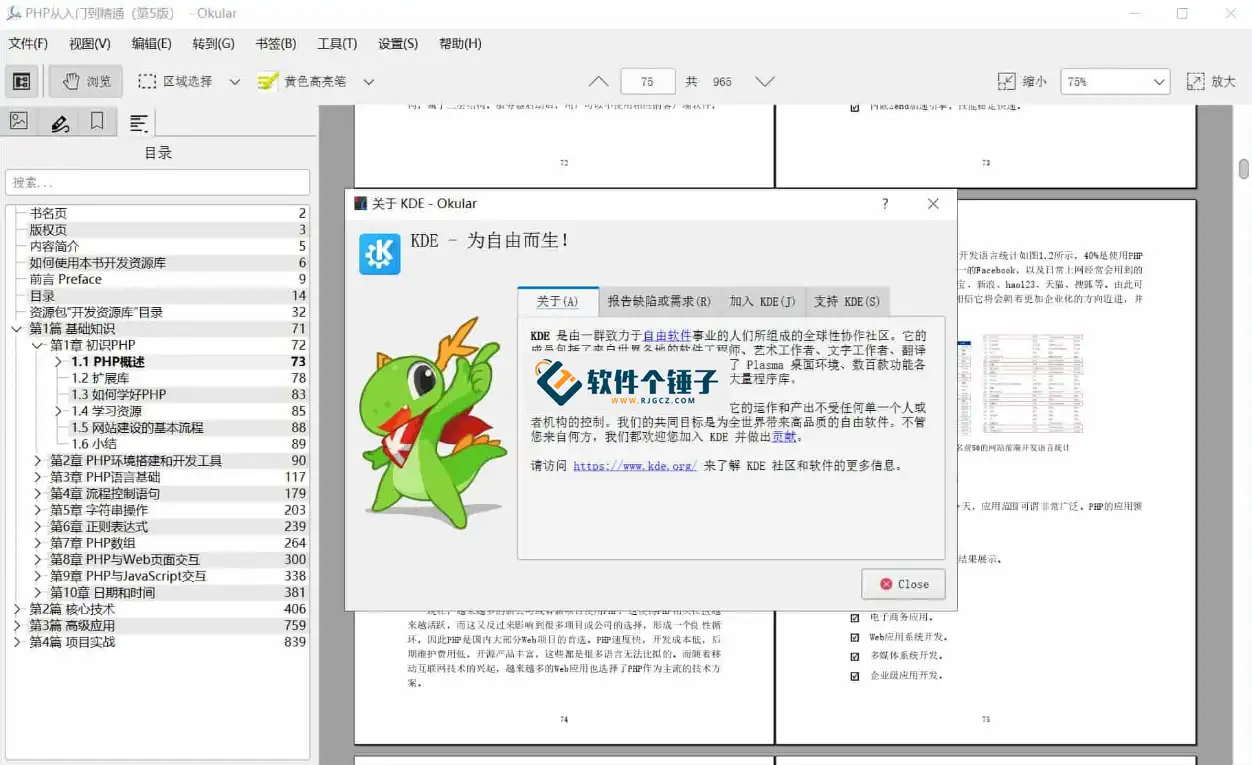This screenshot has height=765, width=1252.
Task: Select the 关于(A) tab in KDE dialog
Action: [557, 301]
